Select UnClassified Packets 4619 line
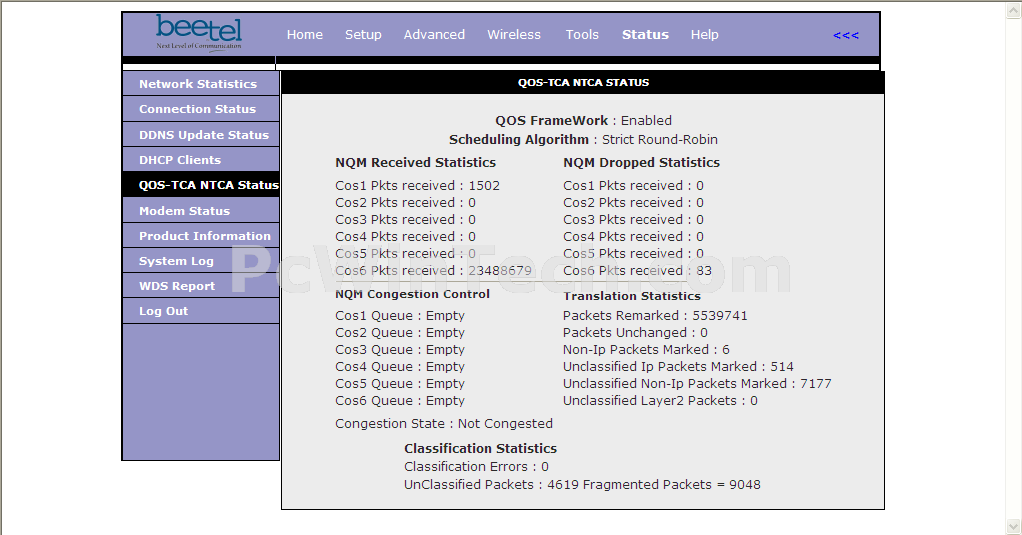This screenshot has width=1022, height=535. (582, 484)
